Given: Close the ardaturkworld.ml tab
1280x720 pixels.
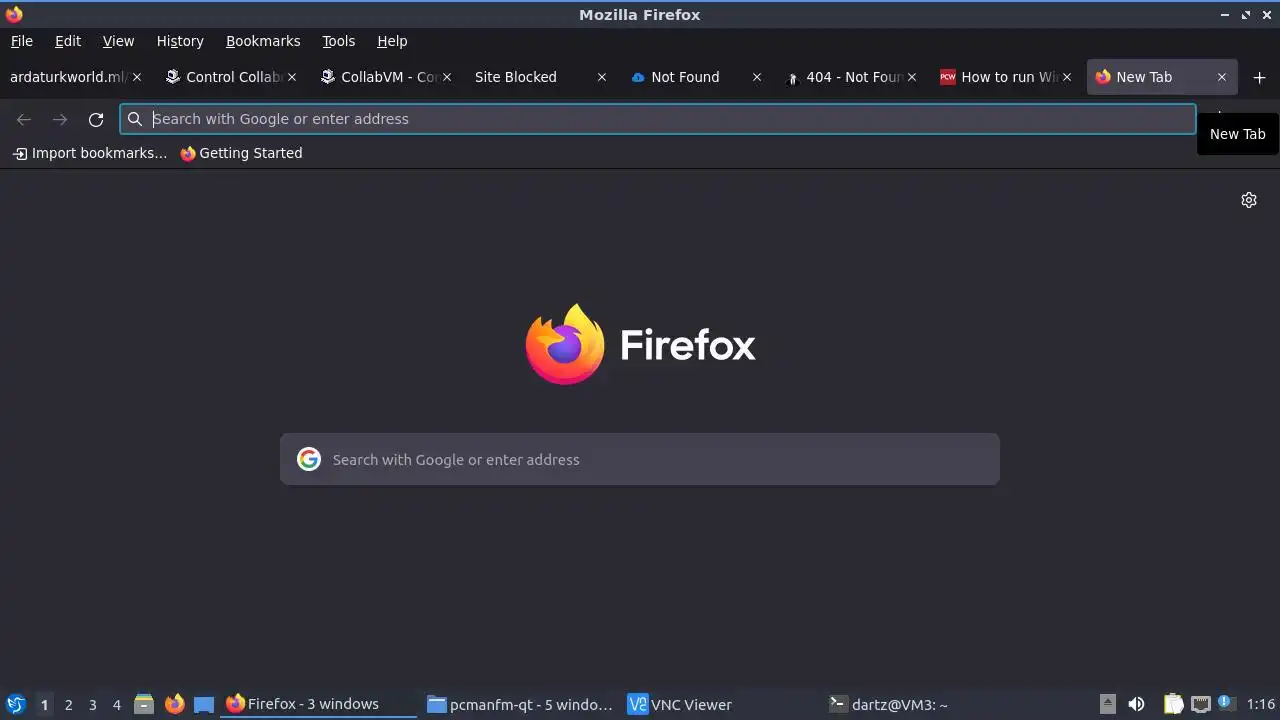Looking at the screenshot, I should pyautogui.click(x=137, y=77).
